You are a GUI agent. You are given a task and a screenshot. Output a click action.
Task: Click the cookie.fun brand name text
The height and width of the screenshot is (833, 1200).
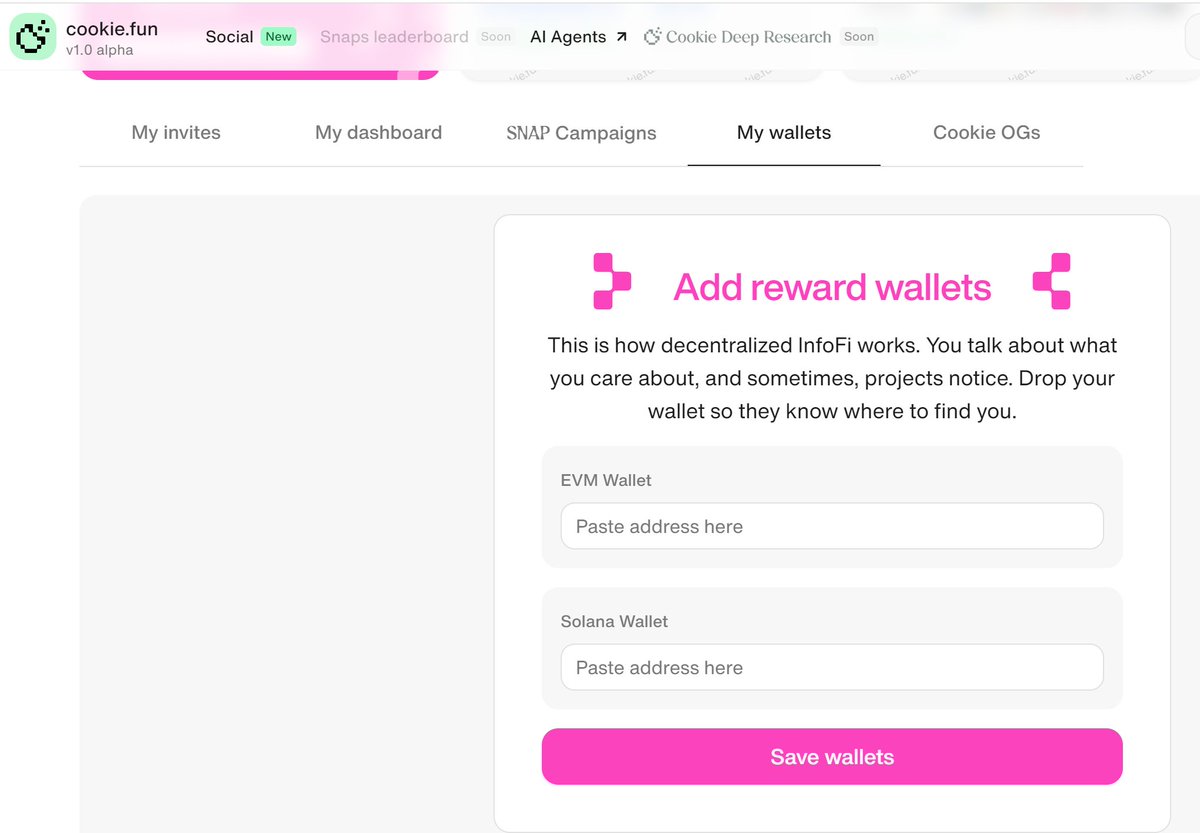[112, 29]
